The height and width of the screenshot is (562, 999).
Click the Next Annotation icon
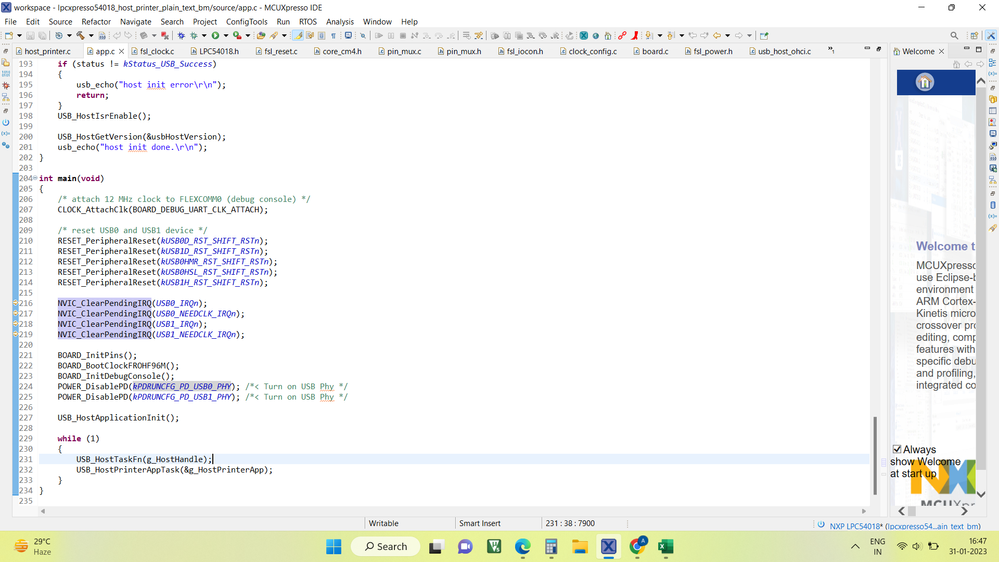click(x=649, y=36)
